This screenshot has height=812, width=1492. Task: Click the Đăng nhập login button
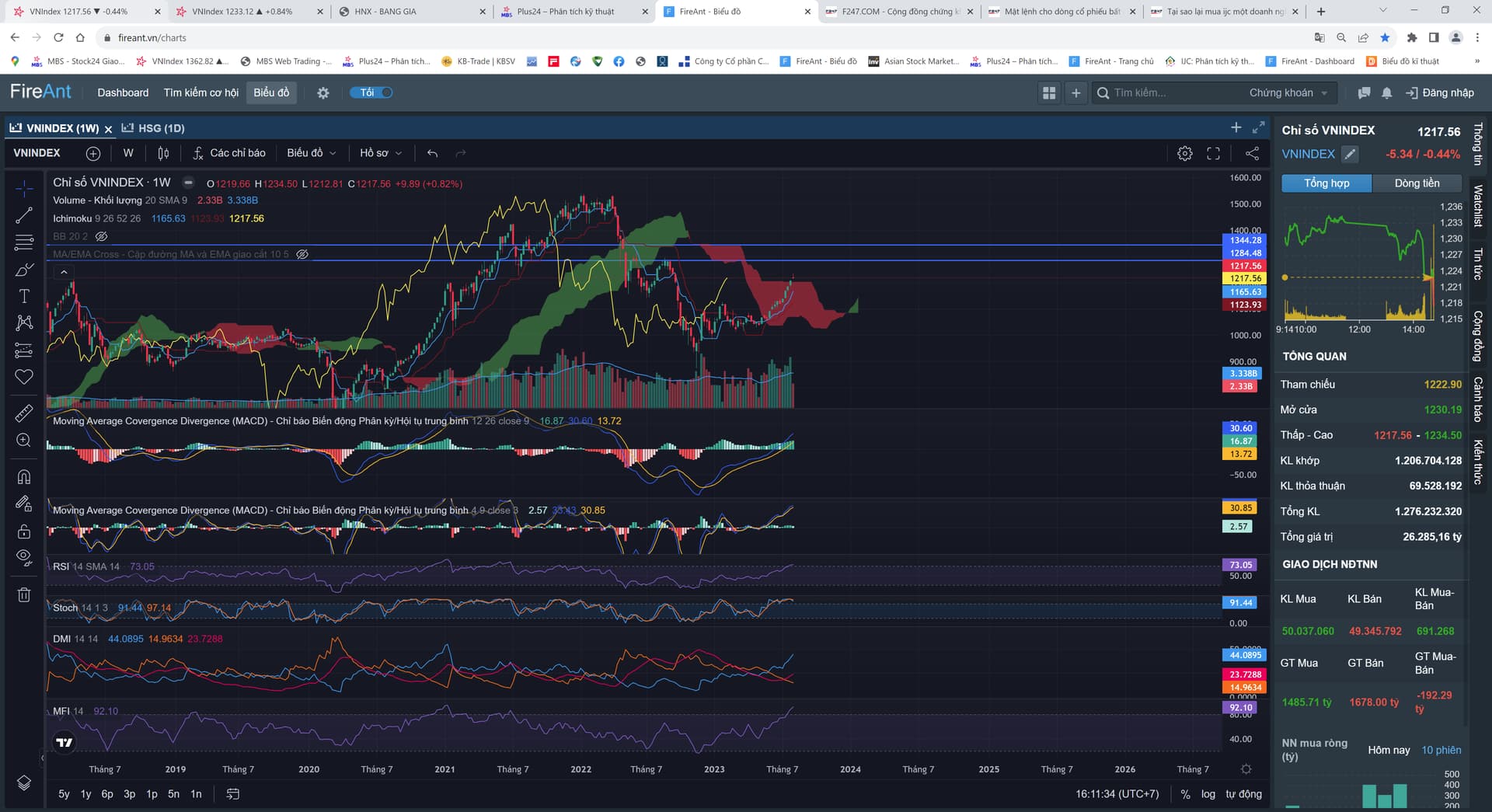point(1440,92)
